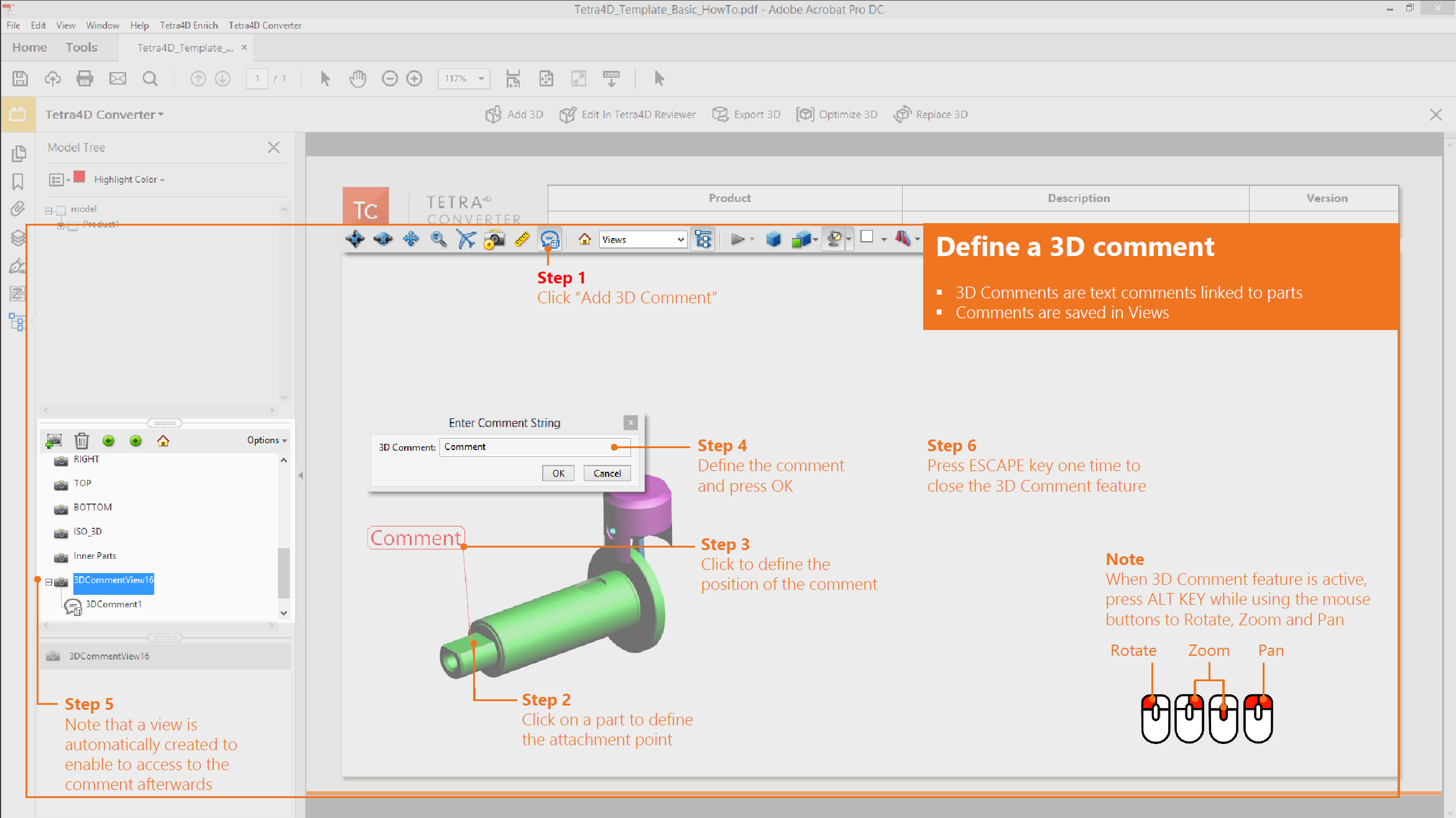Open the Edit menu

[x=39, y=25]
